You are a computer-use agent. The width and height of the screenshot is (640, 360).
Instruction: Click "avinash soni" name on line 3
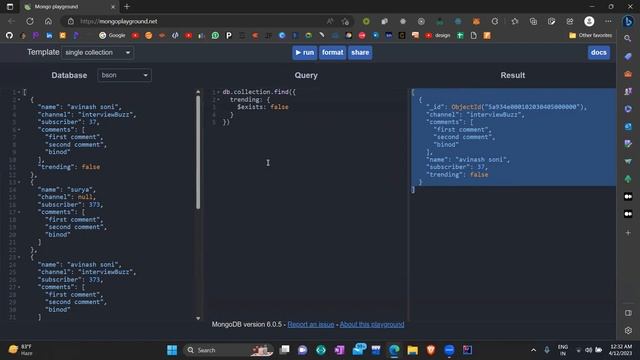[x=93, y=107]
